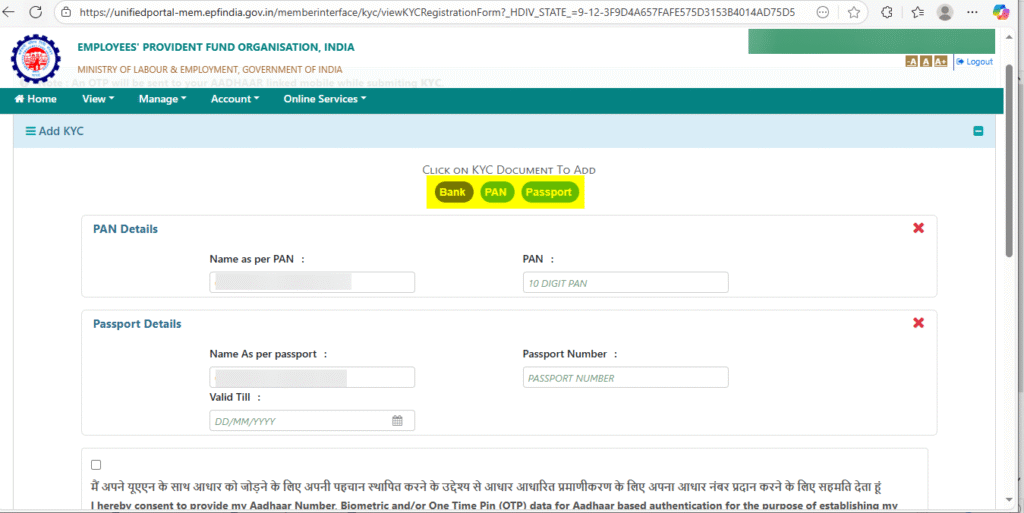The height and width of the screenshot is (513, 1024).
Task: Go to Home menu
Action: (35, 99)
